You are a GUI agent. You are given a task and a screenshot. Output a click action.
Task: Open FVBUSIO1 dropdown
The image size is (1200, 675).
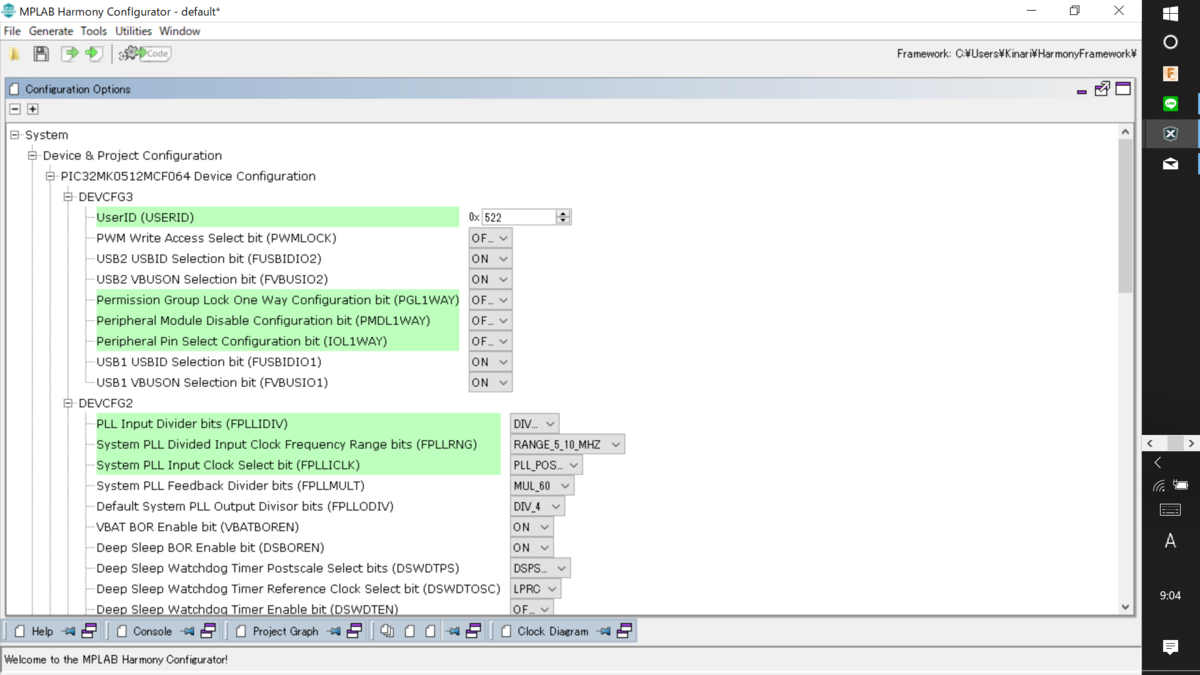[x=490, y=382]
